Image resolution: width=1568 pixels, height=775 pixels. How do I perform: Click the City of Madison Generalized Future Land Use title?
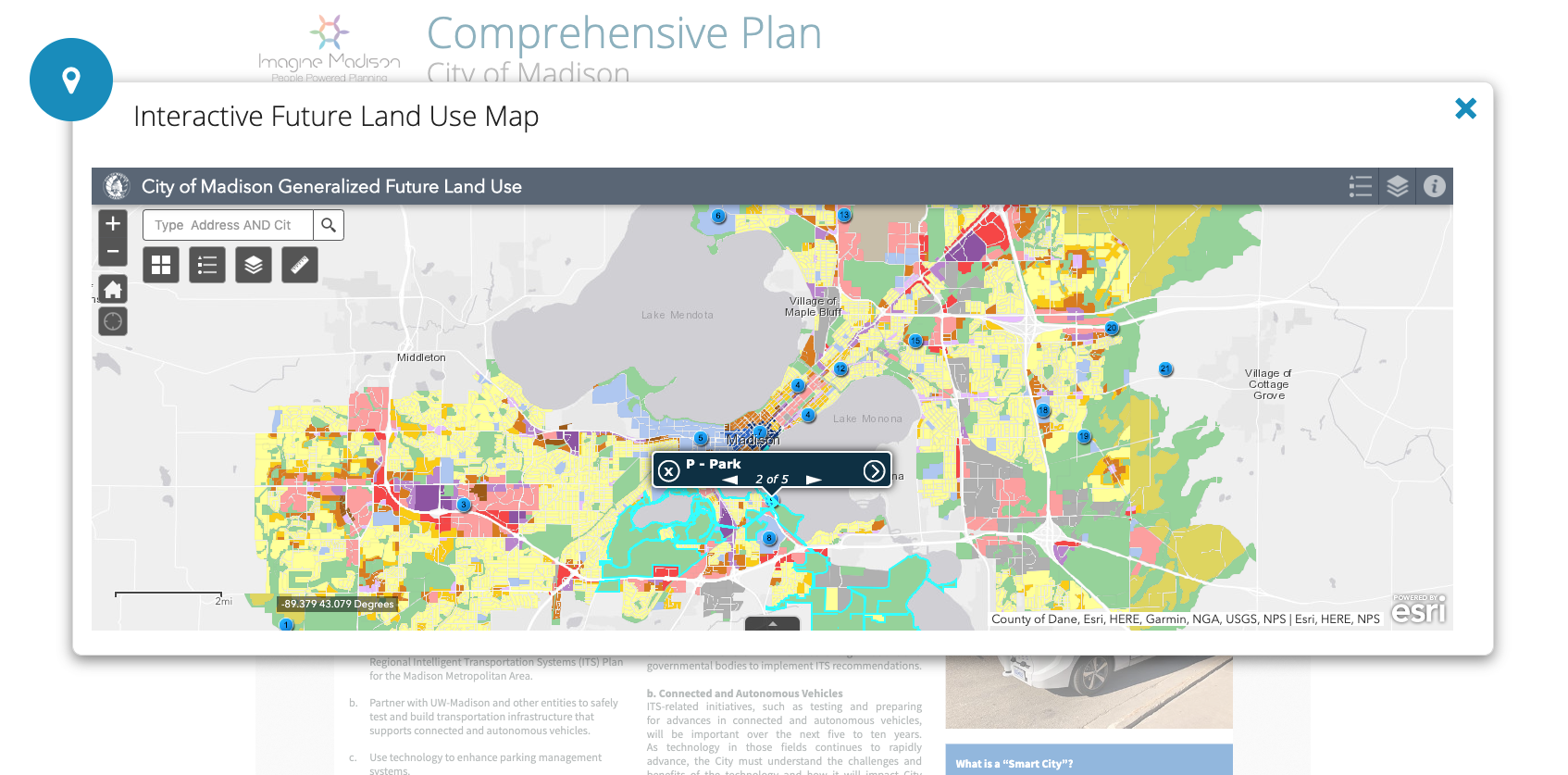331,186
